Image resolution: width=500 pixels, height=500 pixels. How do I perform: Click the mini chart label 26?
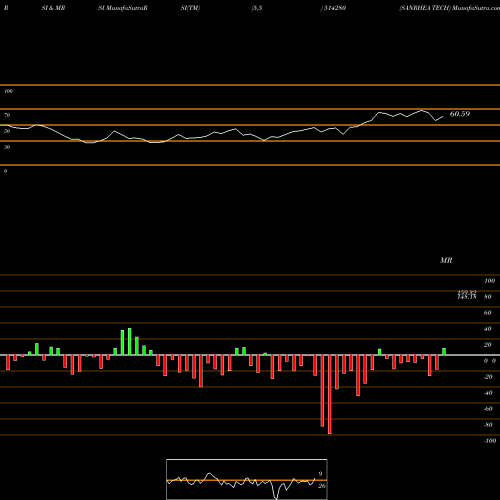(x=322, y=486)
